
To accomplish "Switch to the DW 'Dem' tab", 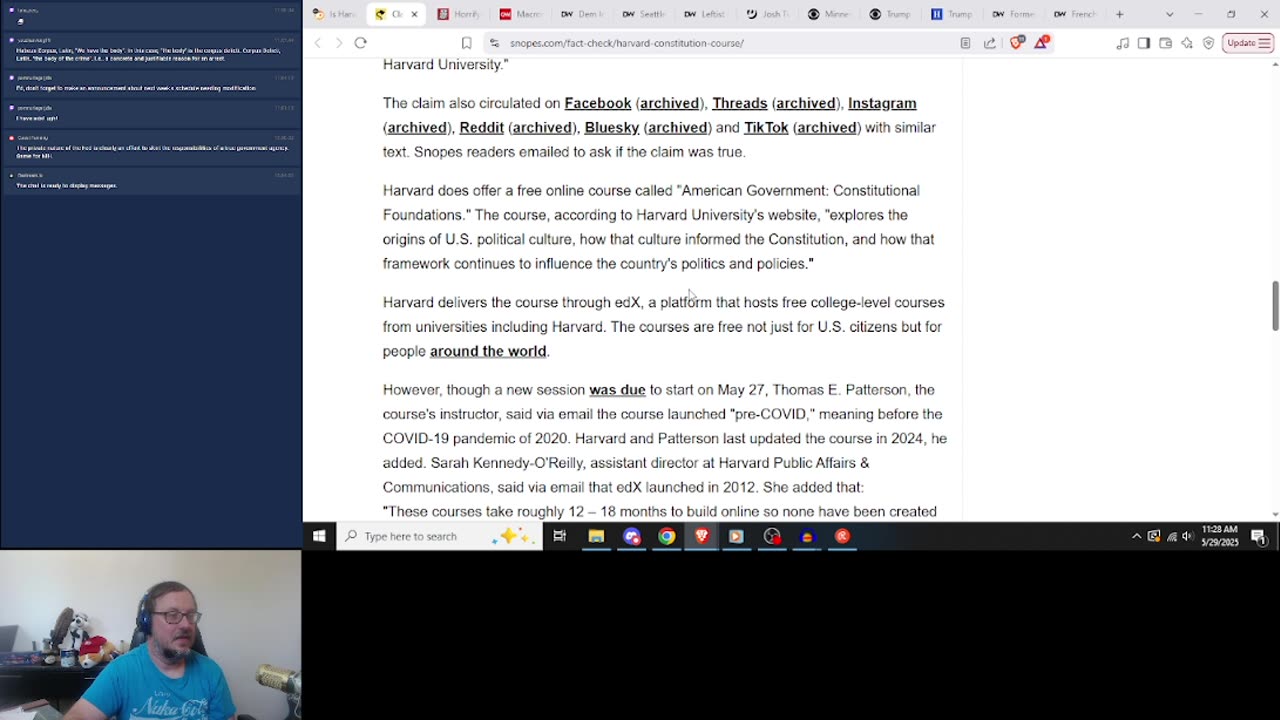I will 583,14.
